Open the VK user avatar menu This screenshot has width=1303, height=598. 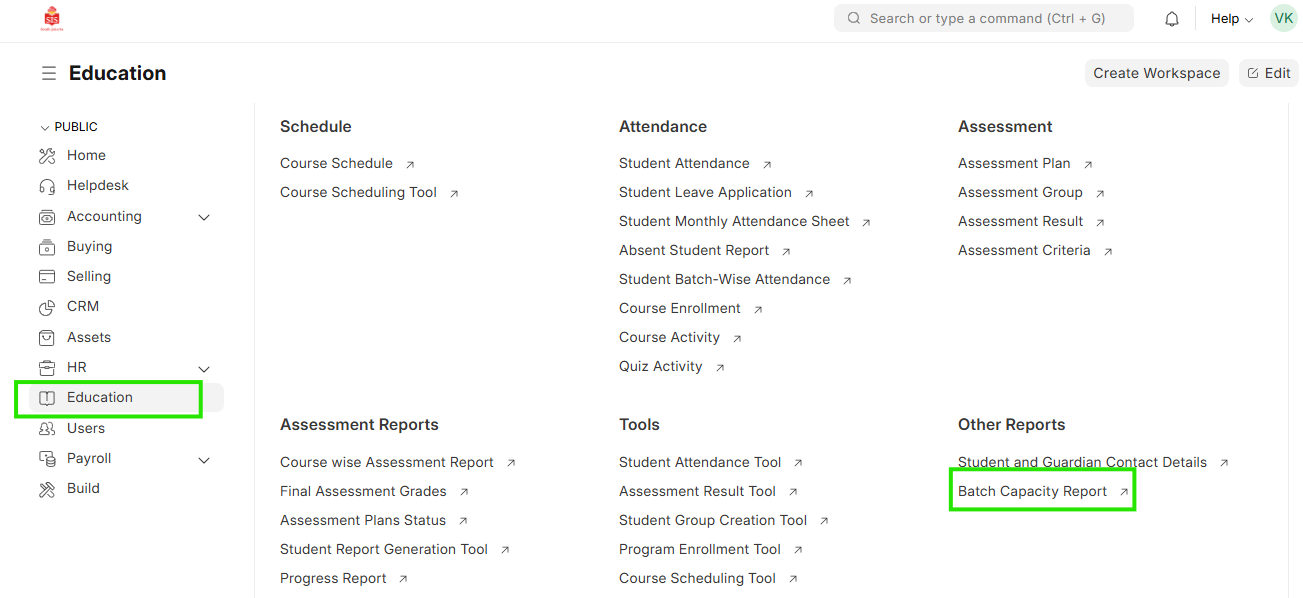(1283, 18)
